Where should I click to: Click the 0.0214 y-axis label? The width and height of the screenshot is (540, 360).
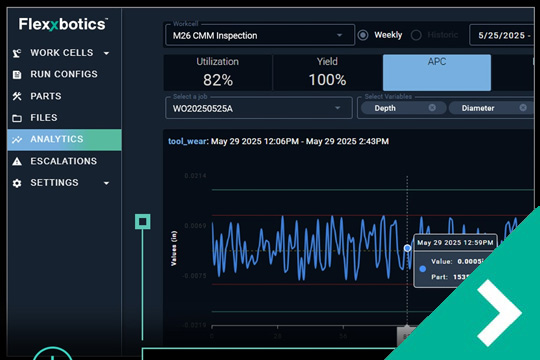pyautogui.click(x=195, y=176)
